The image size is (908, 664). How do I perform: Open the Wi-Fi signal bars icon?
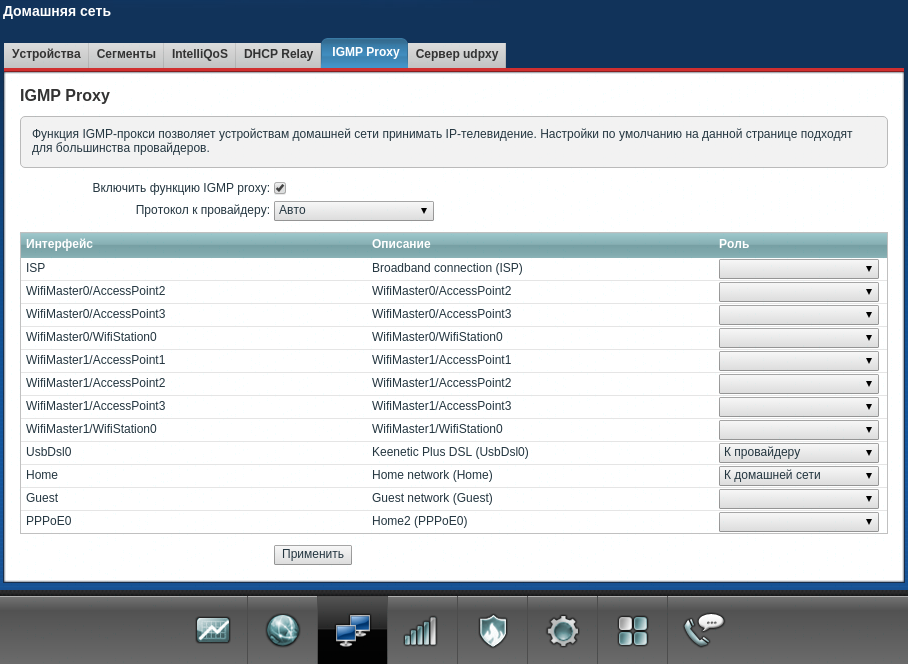pos(421,630)
